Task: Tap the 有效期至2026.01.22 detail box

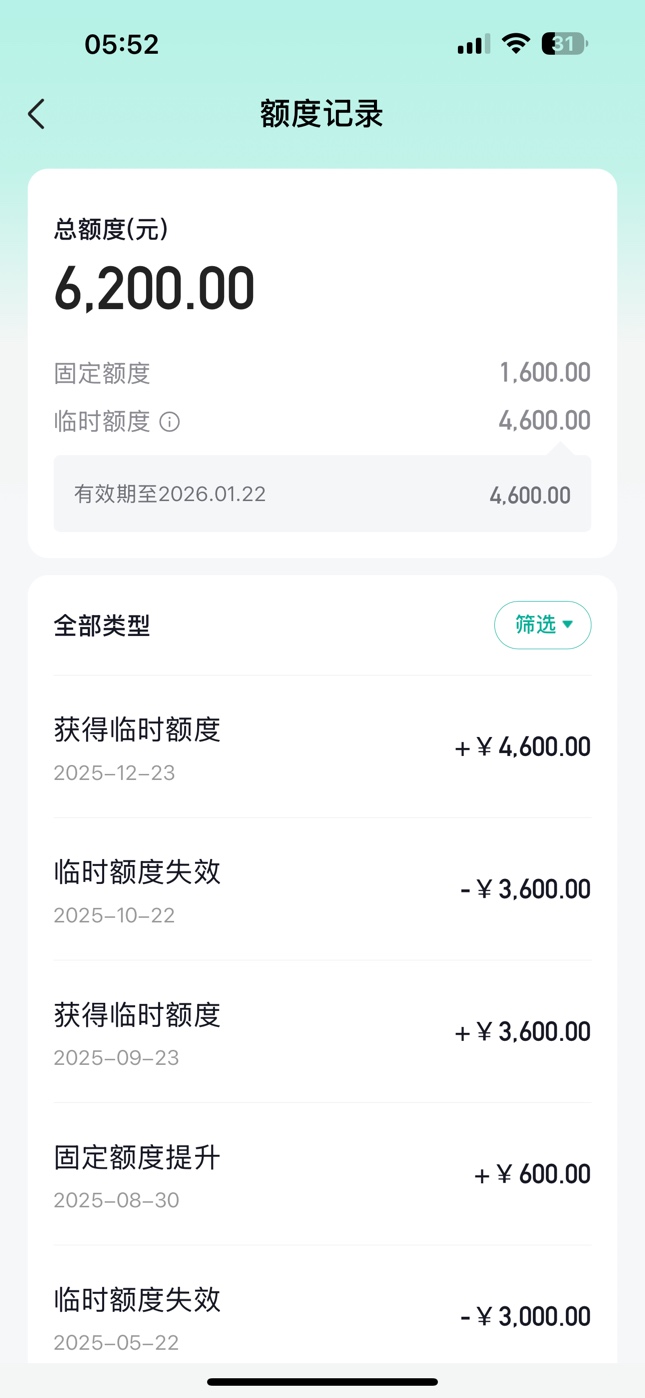Action: (x=322, y=494)
